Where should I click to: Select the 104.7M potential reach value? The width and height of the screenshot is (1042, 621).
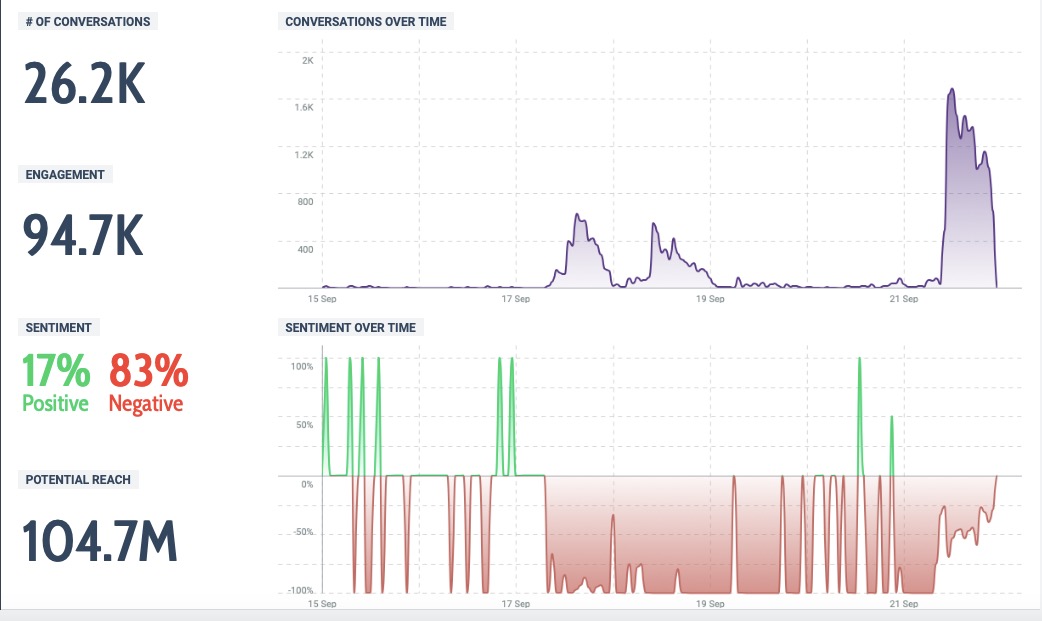[100, 541]
